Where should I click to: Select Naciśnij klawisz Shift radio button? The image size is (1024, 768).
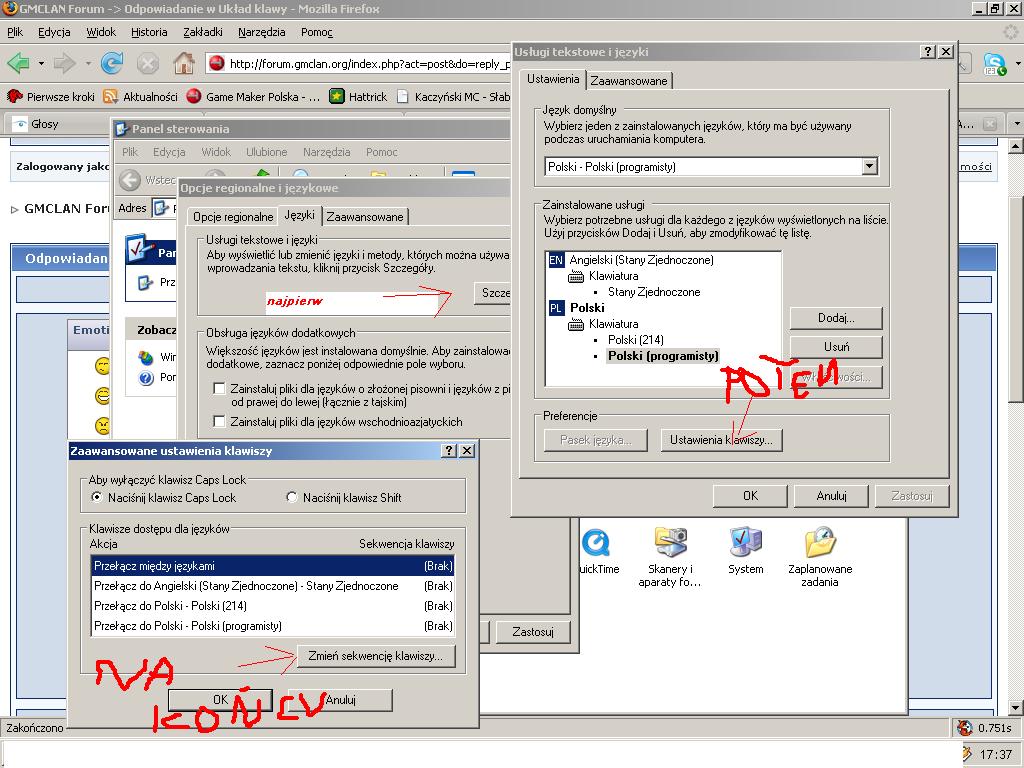[292, 497]
